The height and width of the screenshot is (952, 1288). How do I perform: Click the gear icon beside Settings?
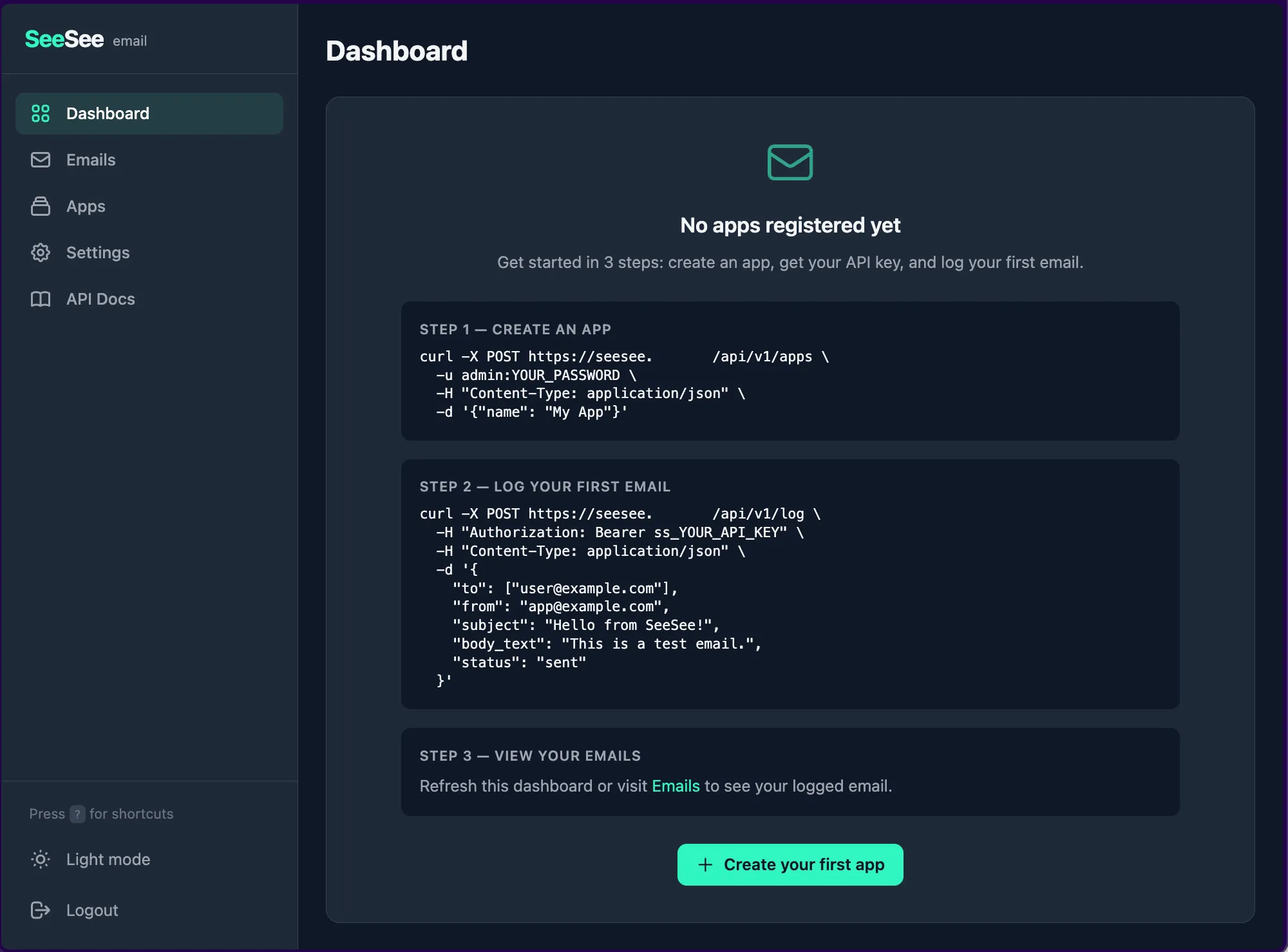click(x=40, y=252)
